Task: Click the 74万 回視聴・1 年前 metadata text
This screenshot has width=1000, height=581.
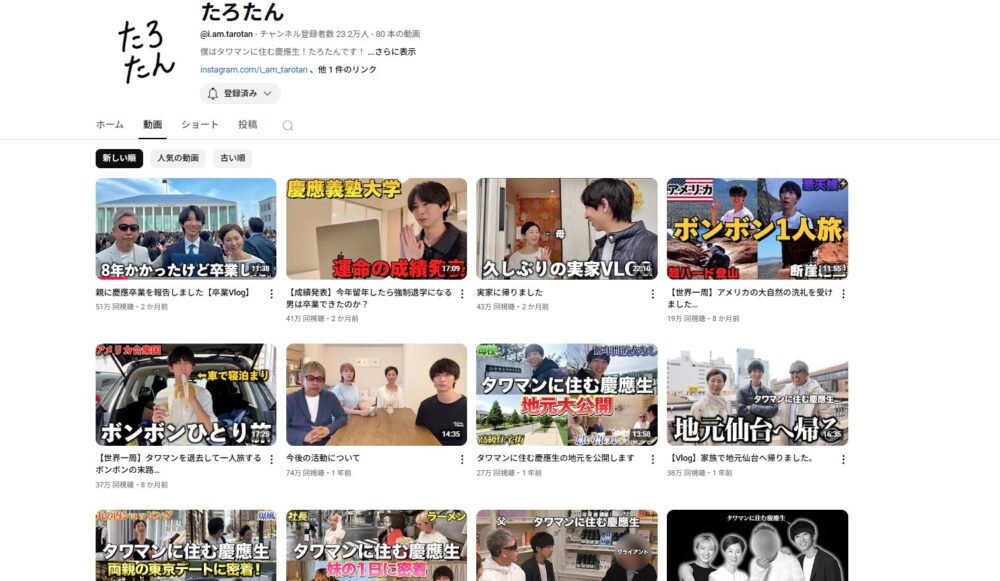Action: click(x=318, y=473)
